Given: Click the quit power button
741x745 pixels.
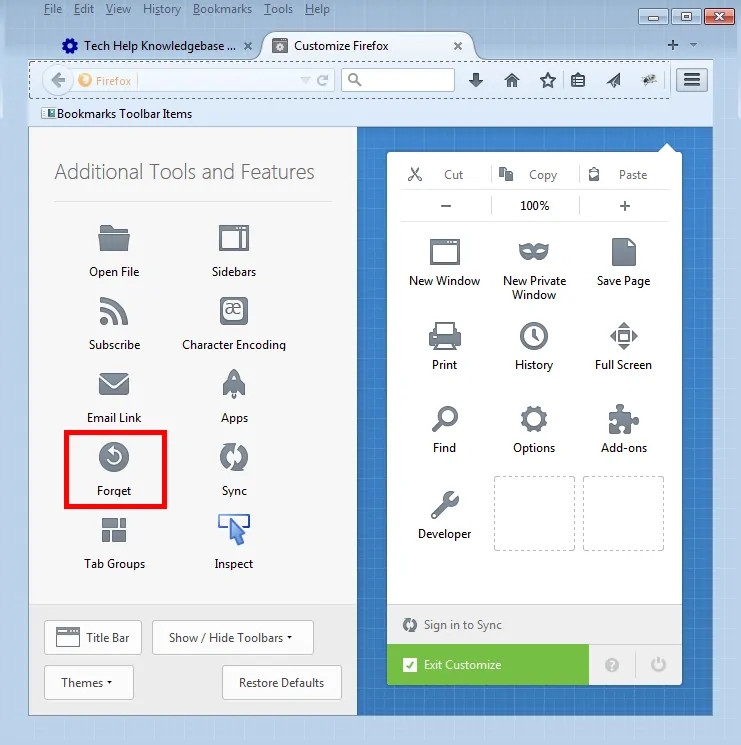Looking at the screenshot, I should pos(658,664).
